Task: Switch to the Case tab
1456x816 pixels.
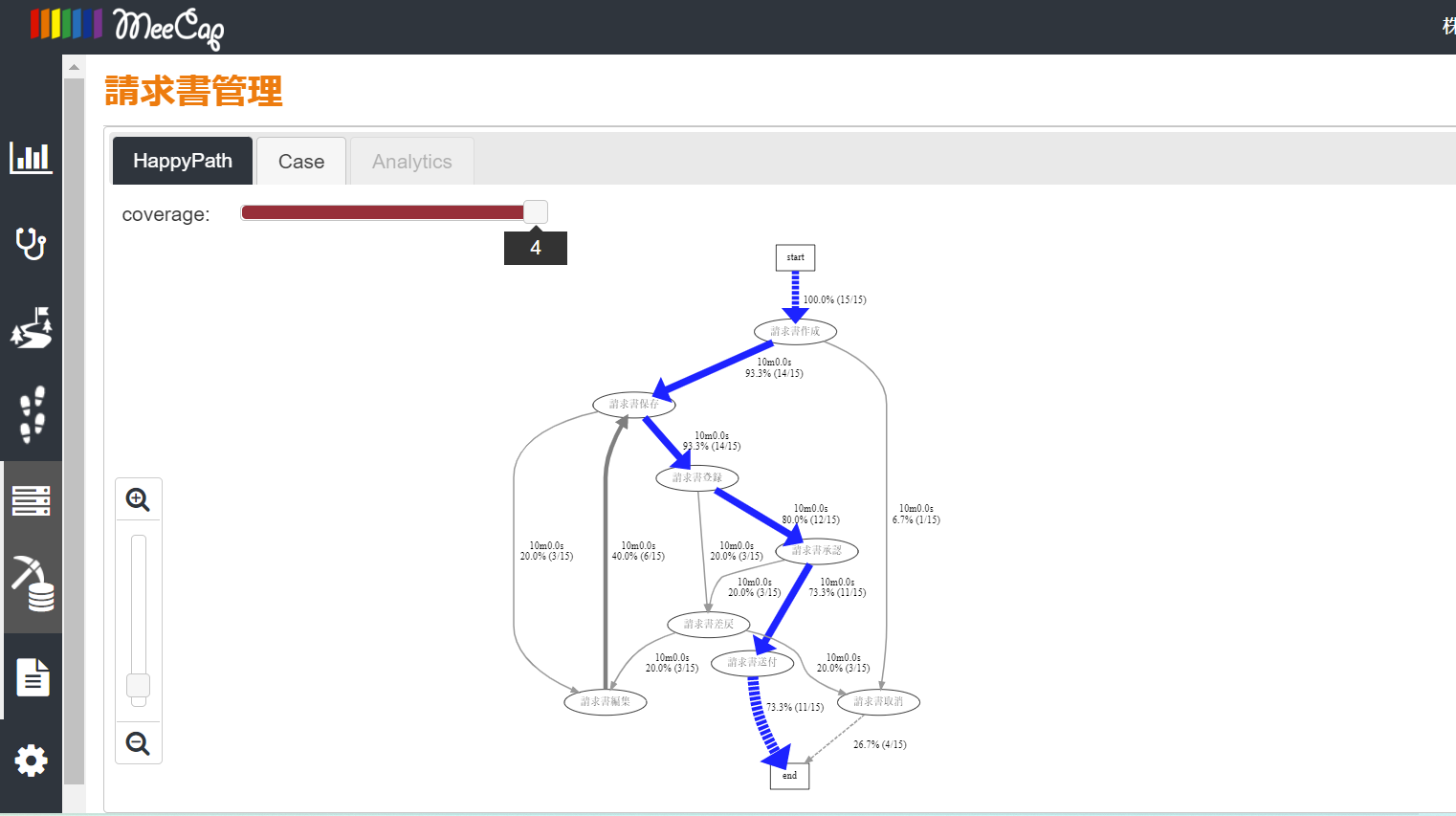Action: pos(300,161)
